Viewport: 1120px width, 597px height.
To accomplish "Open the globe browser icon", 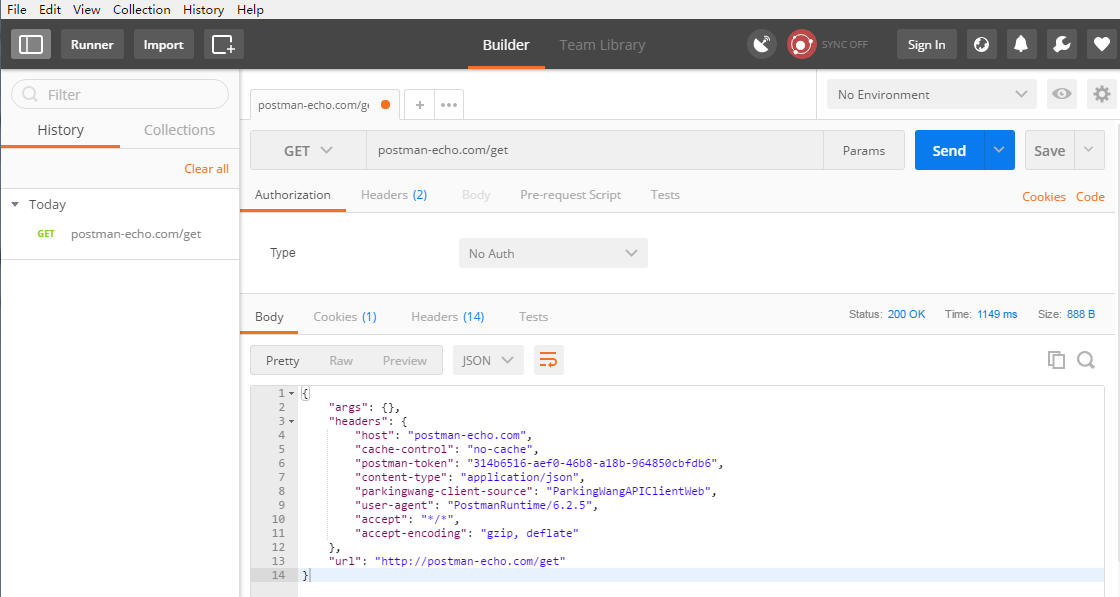I will tap(981, 44).
